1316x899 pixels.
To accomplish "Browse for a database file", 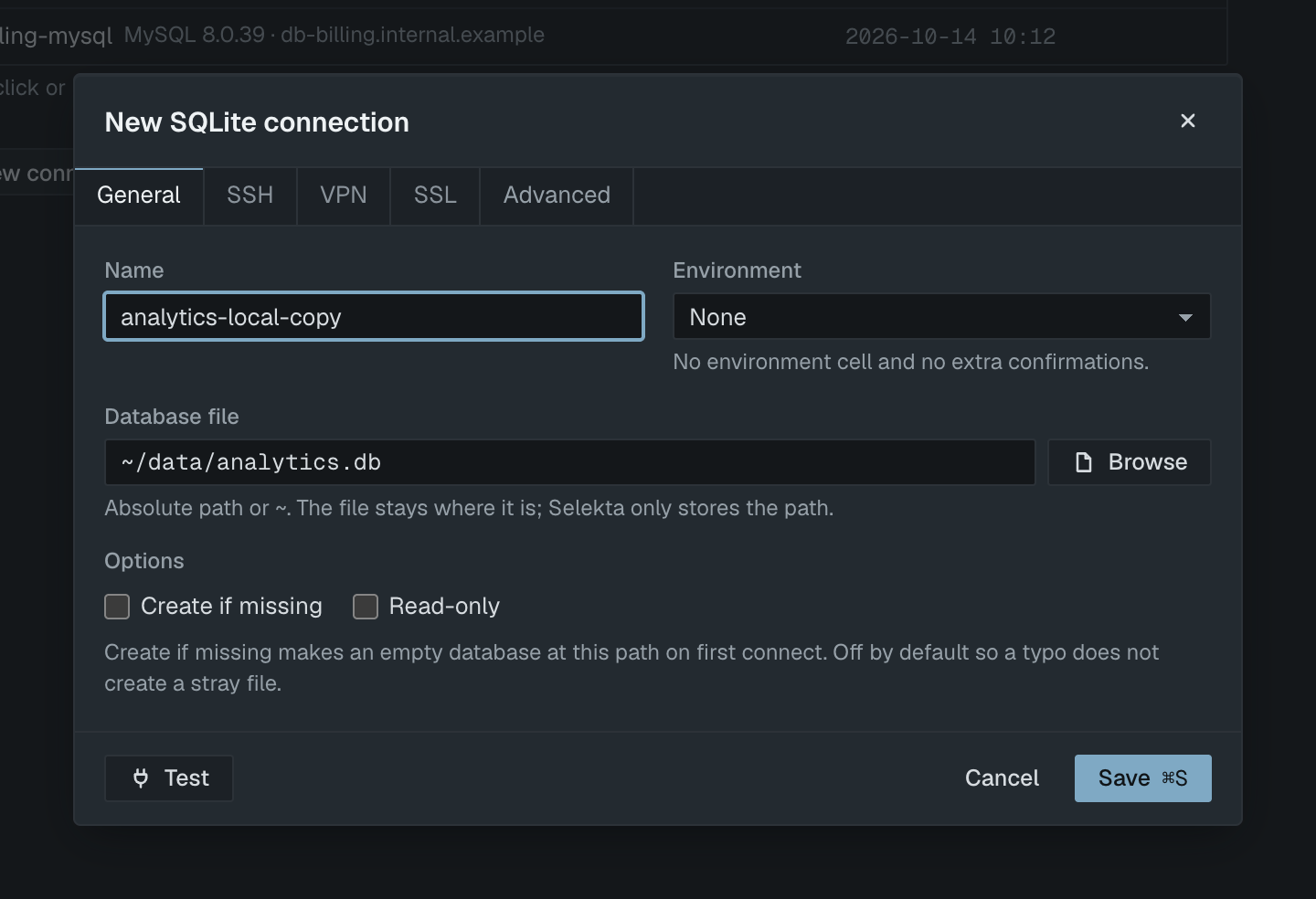I will [1130, 462].
